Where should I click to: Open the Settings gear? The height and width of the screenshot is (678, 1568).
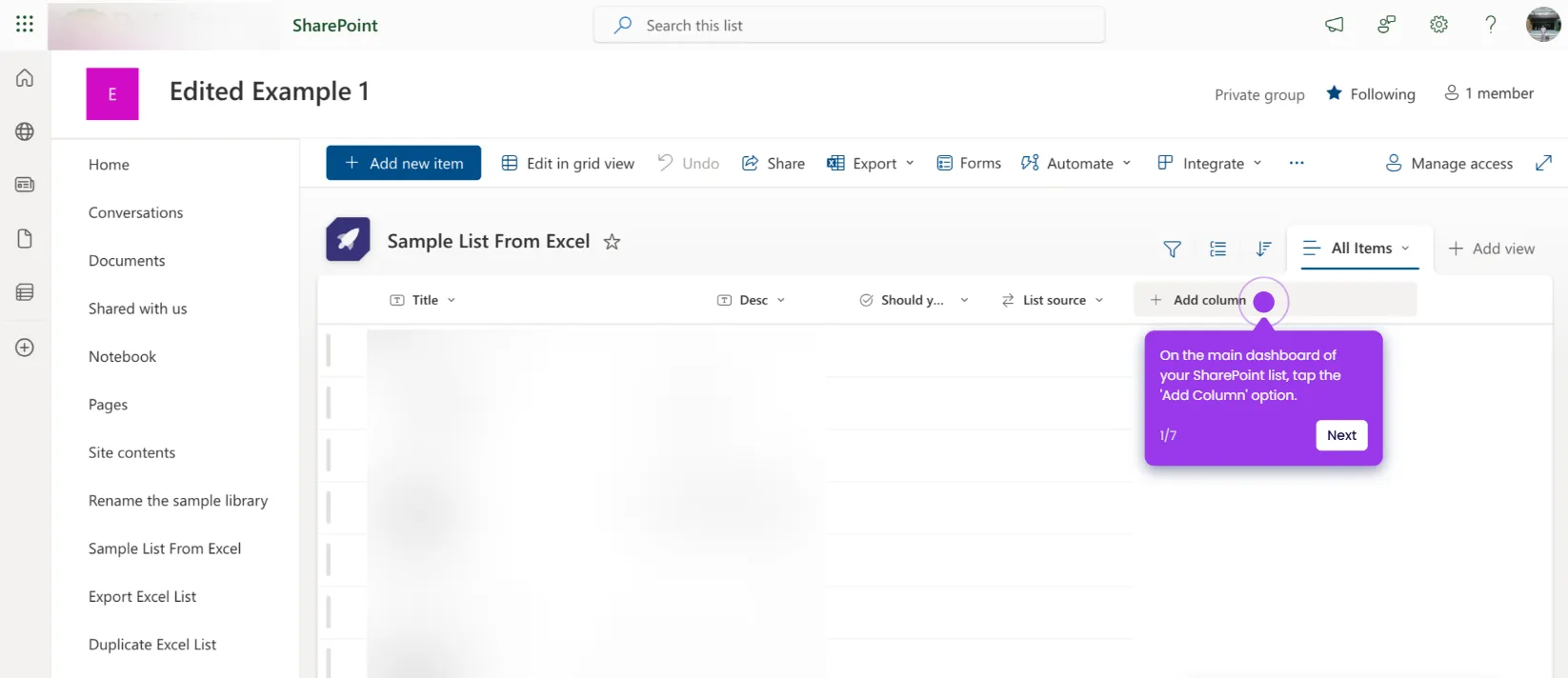tap(1438, 25)
